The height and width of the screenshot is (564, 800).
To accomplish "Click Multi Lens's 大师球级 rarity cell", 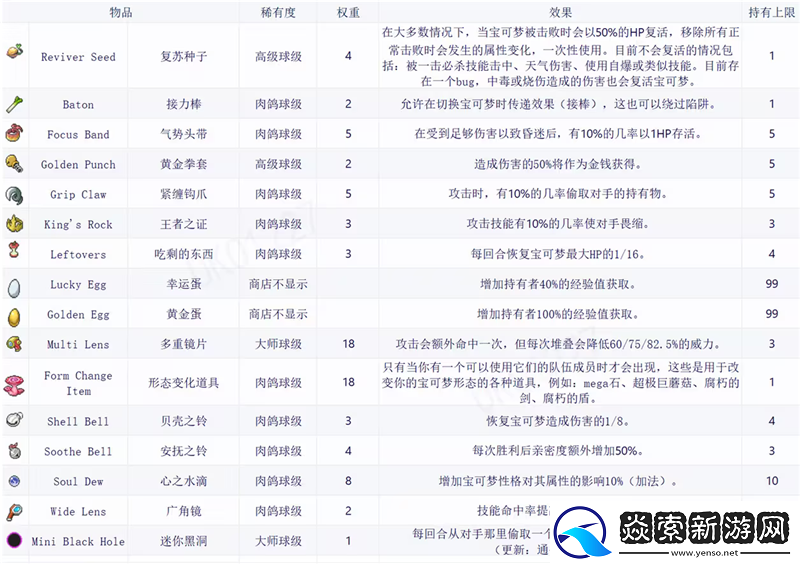I will click(x=278, y=344).
